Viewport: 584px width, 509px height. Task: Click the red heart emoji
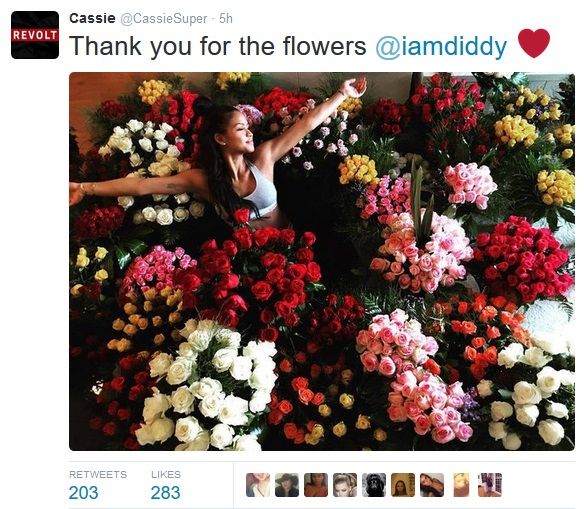click(534, 43)
